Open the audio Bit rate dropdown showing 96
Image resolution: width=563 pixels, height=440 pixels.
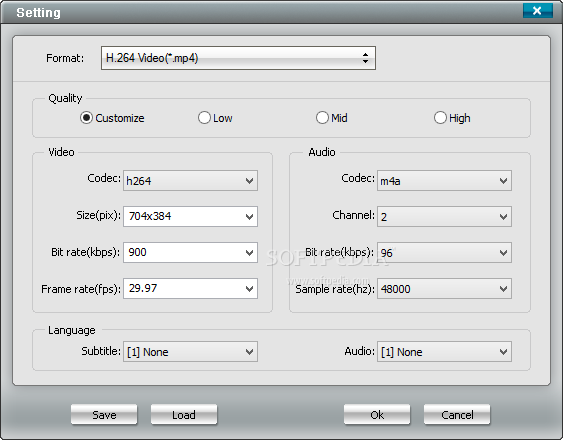pos(444,252)
